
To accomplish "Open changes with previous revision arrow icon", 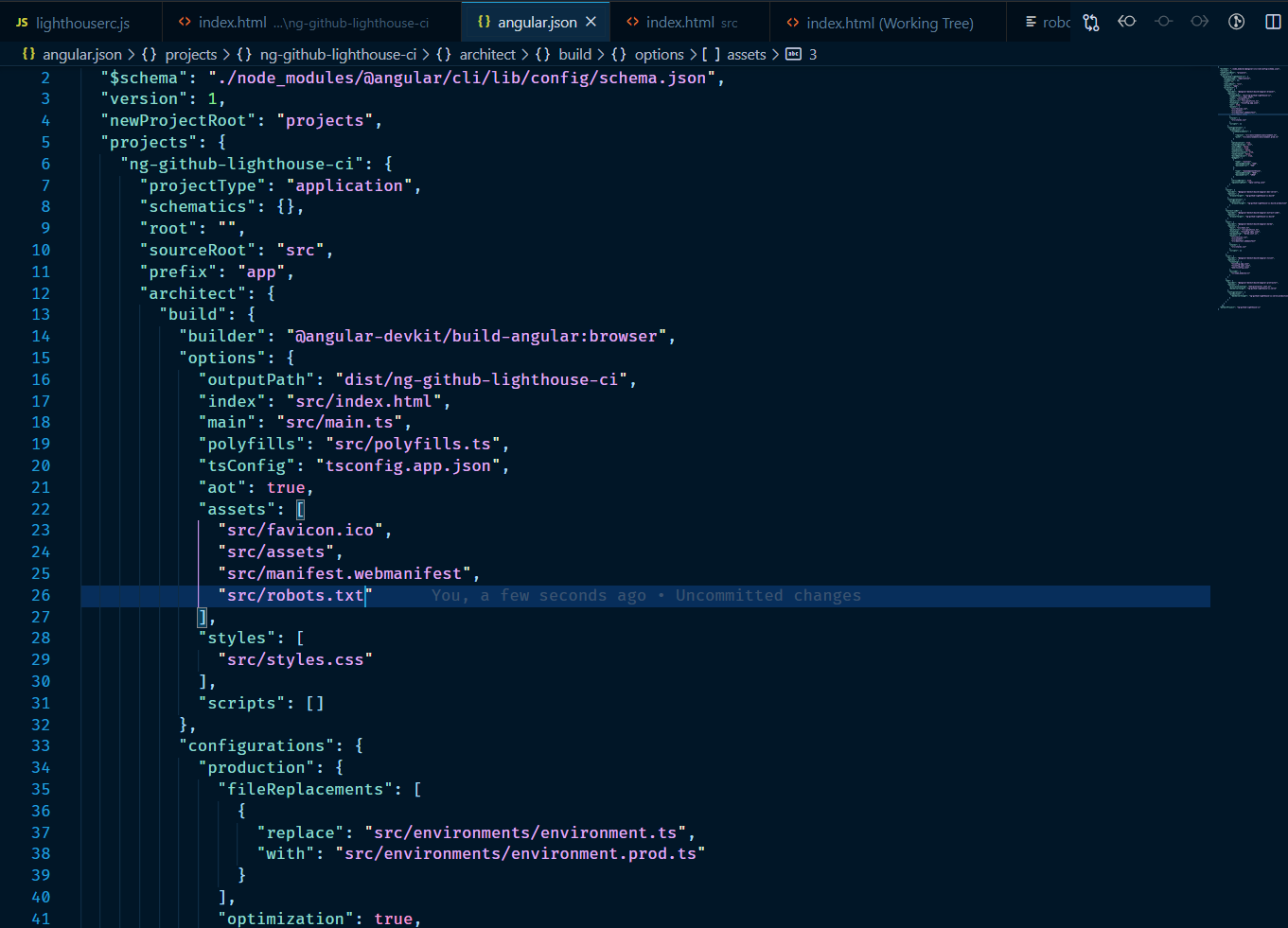I will coord(1126,22).
